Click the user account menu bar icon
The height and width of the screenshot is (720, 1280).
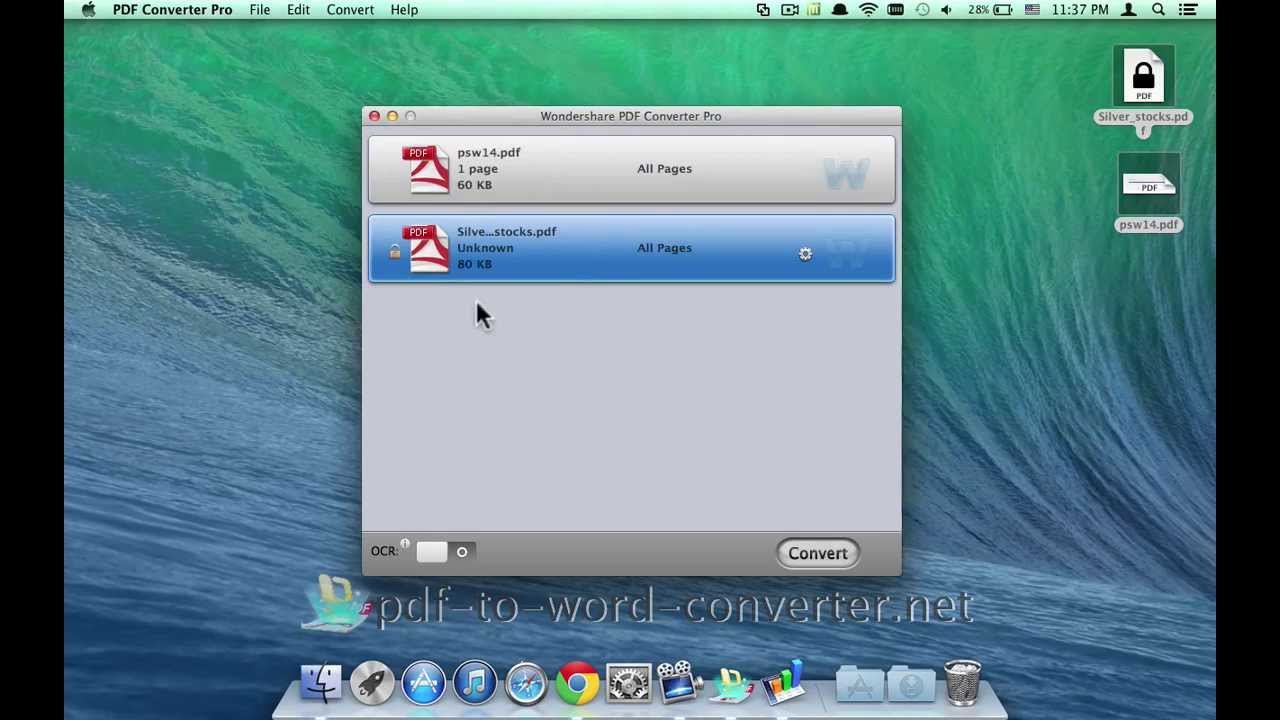[1129, 10]
